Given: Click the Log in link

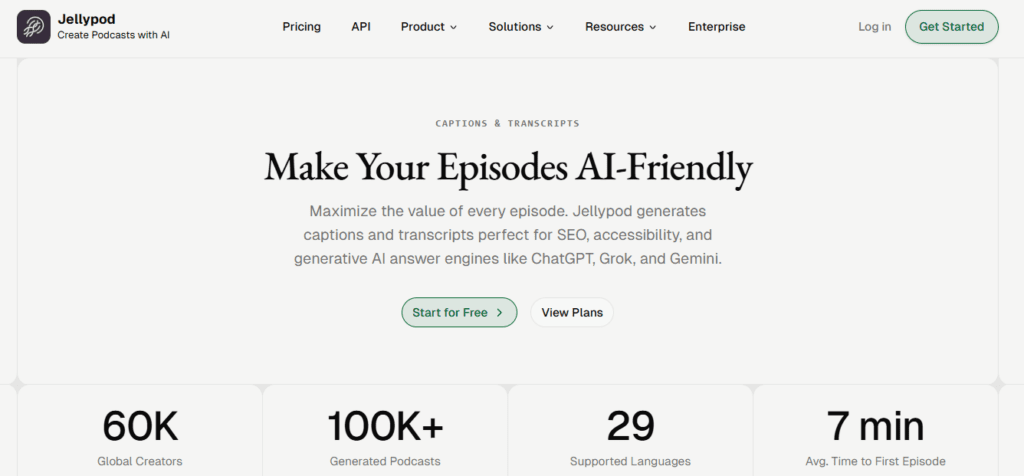Looking at the screenshot, I should coord(874,27).
